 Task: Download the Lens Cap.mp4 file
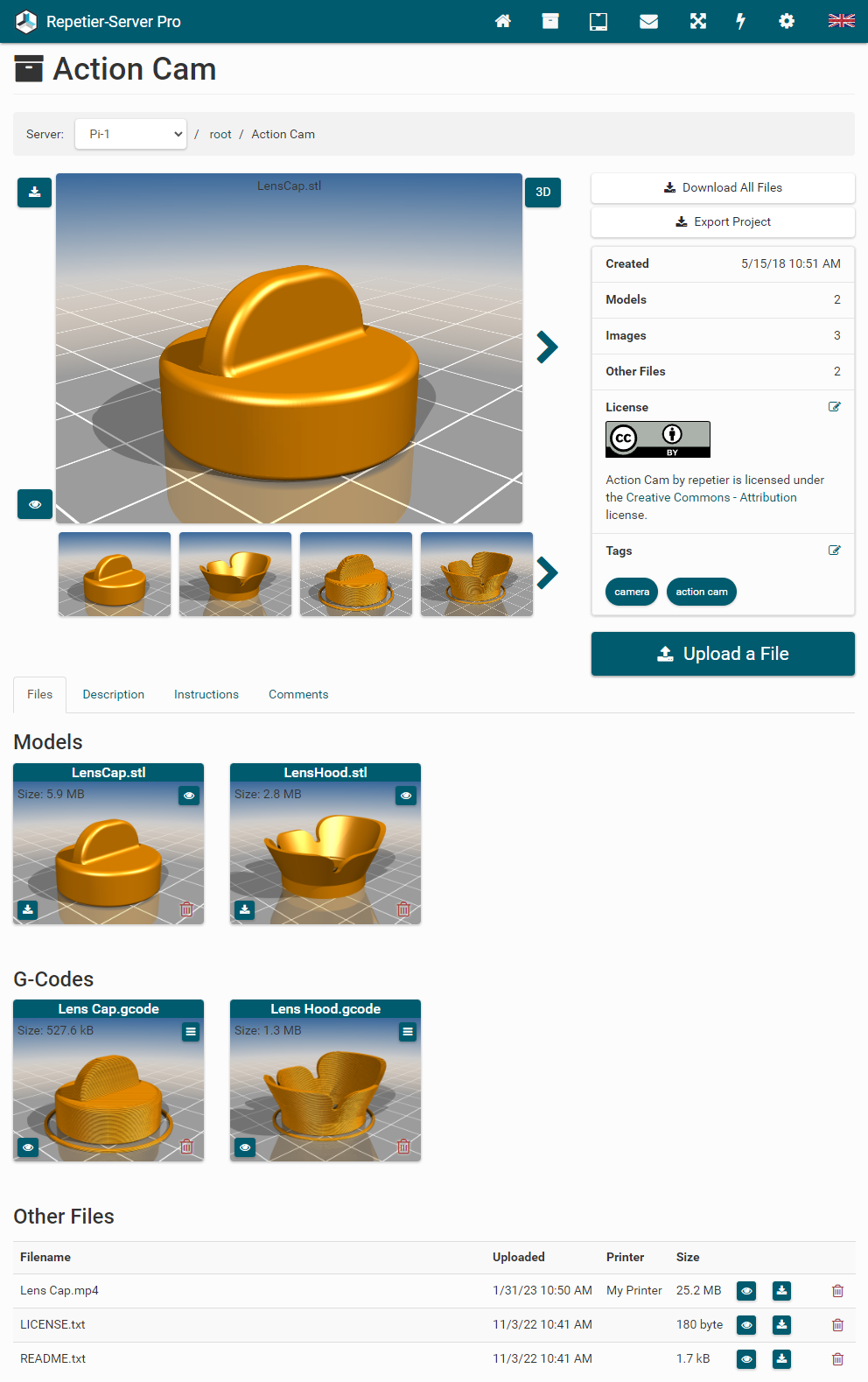781,1290
